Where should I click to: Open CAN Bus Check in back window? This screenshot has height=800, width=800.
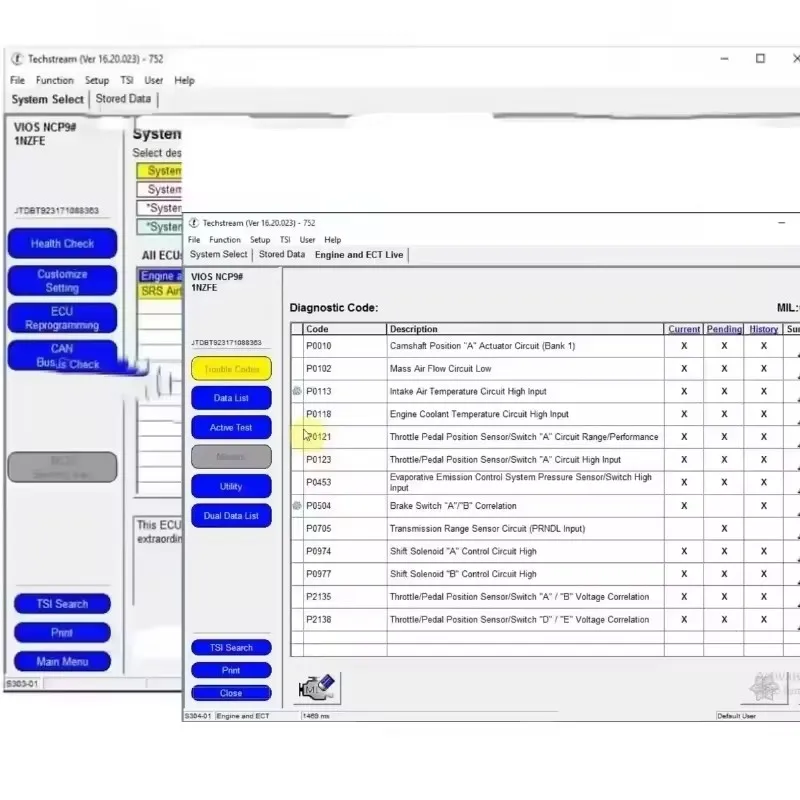pyautogui.click(x=62, y=356)
